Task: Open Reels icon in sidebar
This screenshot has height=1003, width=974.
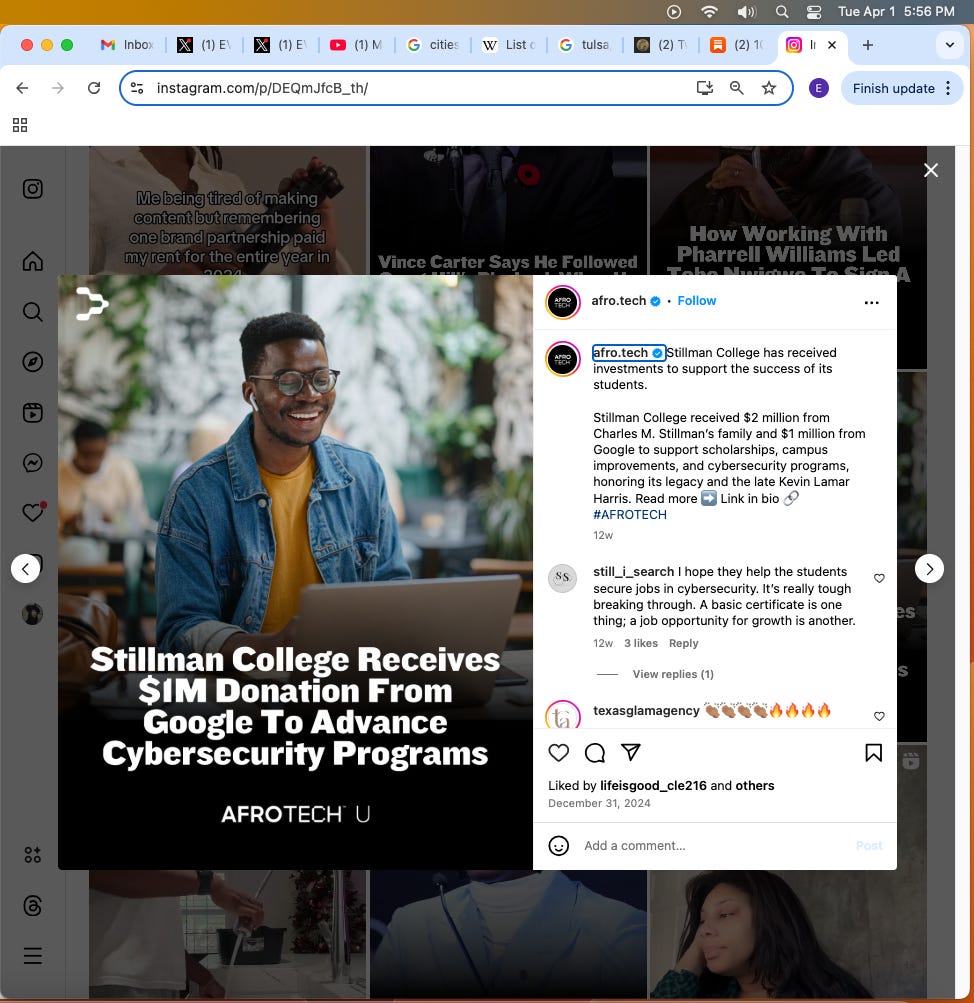Action: (33, 413)
